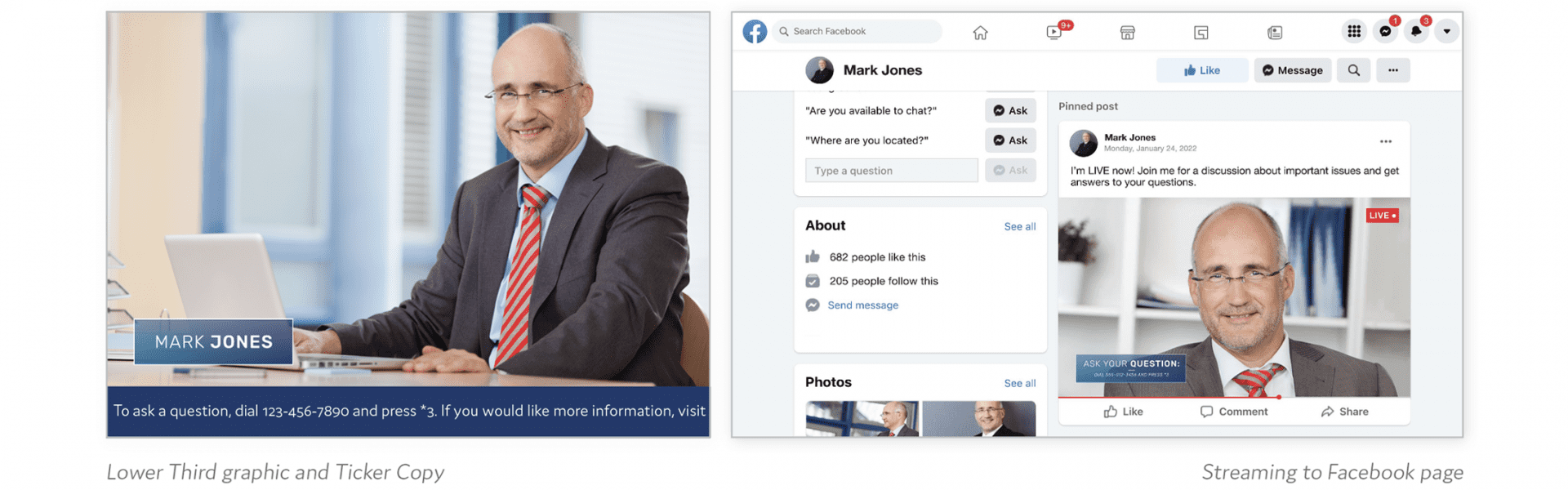Click the Message button on the page header
Screen dimensions: 1568x490
tap(1293, 70)
